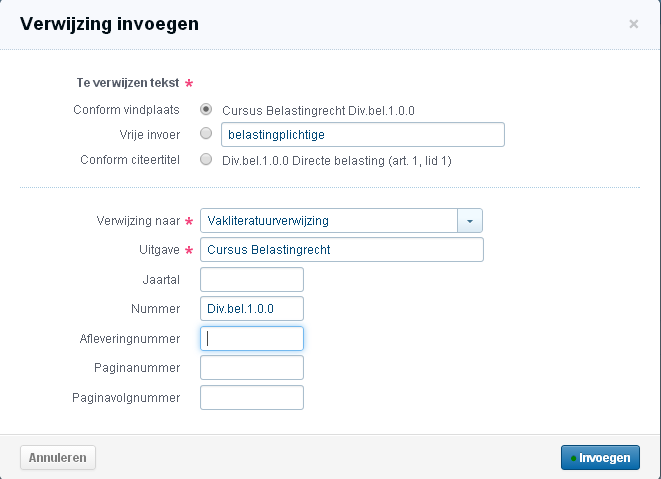Enable the Conform citeertitel radio button
The image size is (661, 479).
click(206, 159)
